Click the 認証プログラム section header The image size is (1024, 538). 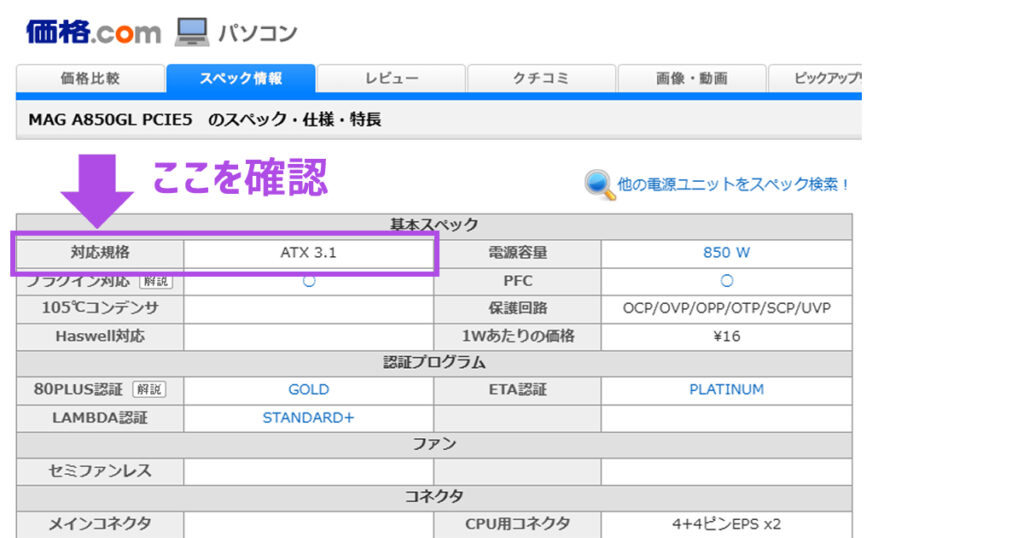pos(434,363)
